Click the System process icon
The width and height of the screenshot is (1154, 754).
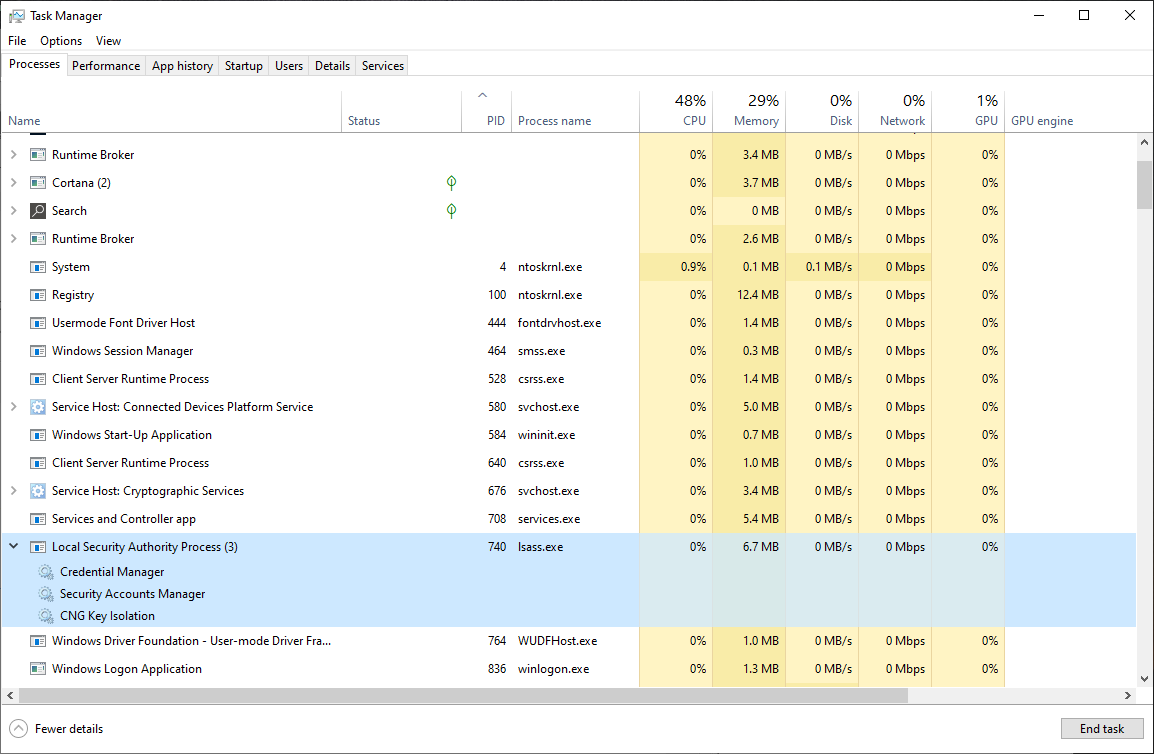[x=38, y=267]
